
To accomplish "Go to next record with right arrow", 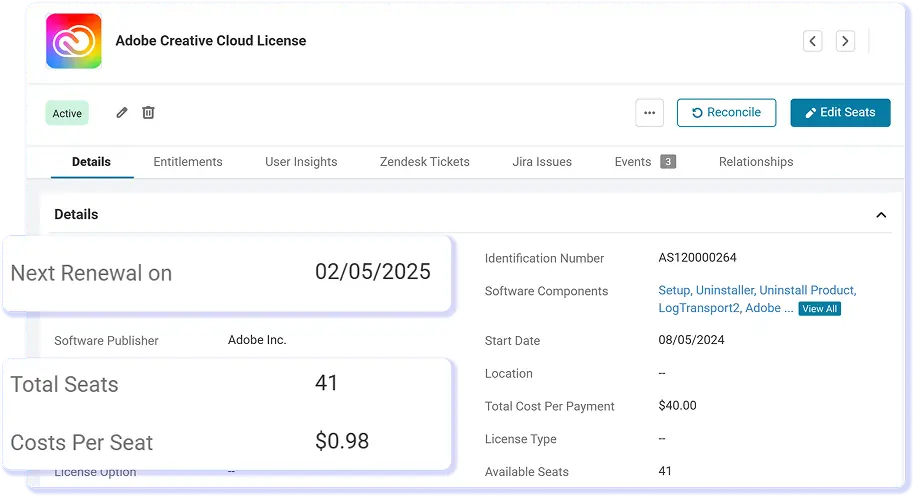I will coord(845,41).
